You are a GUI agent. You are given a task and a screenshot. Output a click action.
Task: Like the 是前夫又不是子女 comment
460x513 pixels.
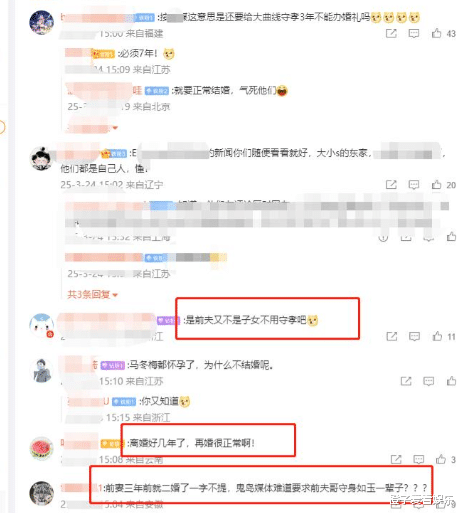coord(437,336)
